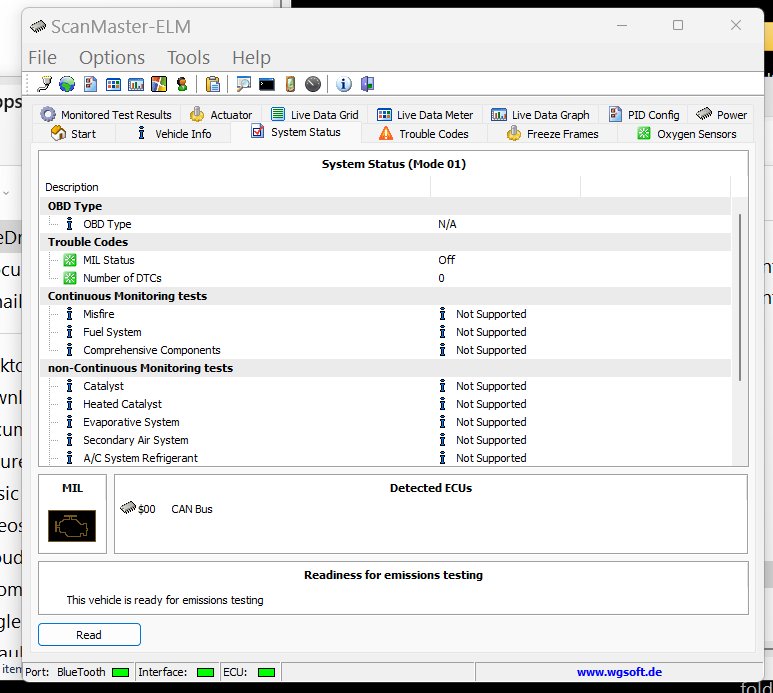Image resolution: width=773 pixels, height=693 pixels.
Task: Open the Options menu
Action: (112, 58)
